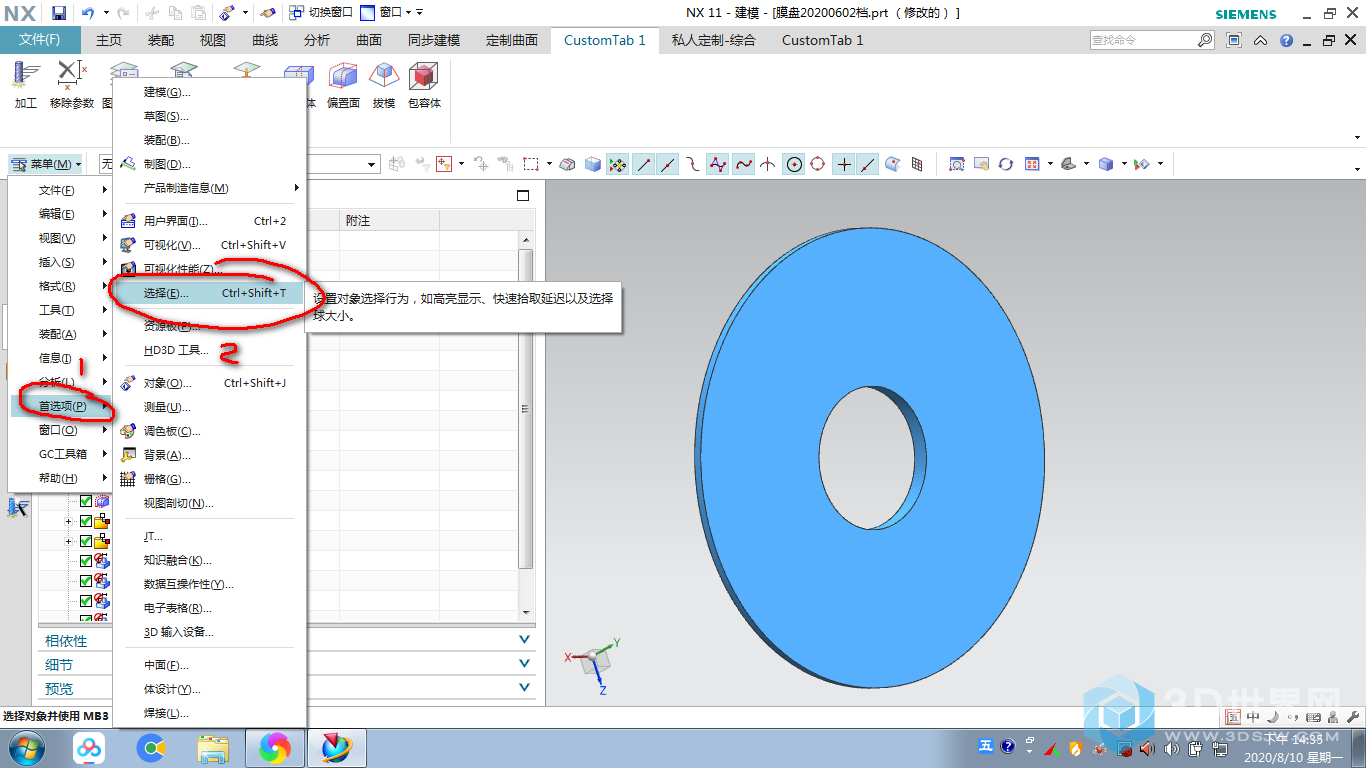Viewport: 1366px width, 768px height.
Task: Click the shaded cube rendering style icon
Action: point(1106,164)
